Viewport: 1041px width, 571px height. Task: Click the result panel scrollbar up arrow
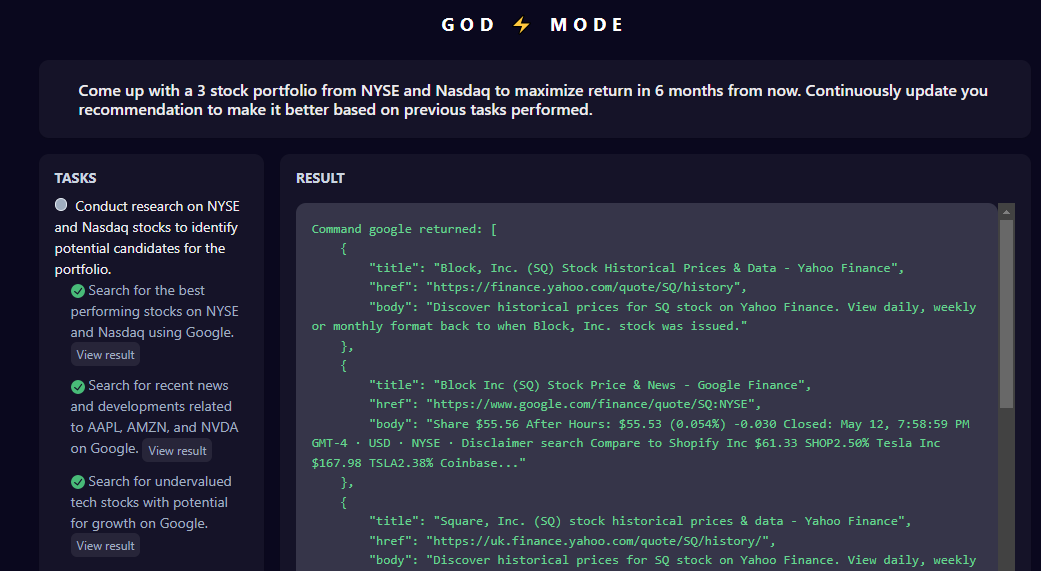[1006, 212]
